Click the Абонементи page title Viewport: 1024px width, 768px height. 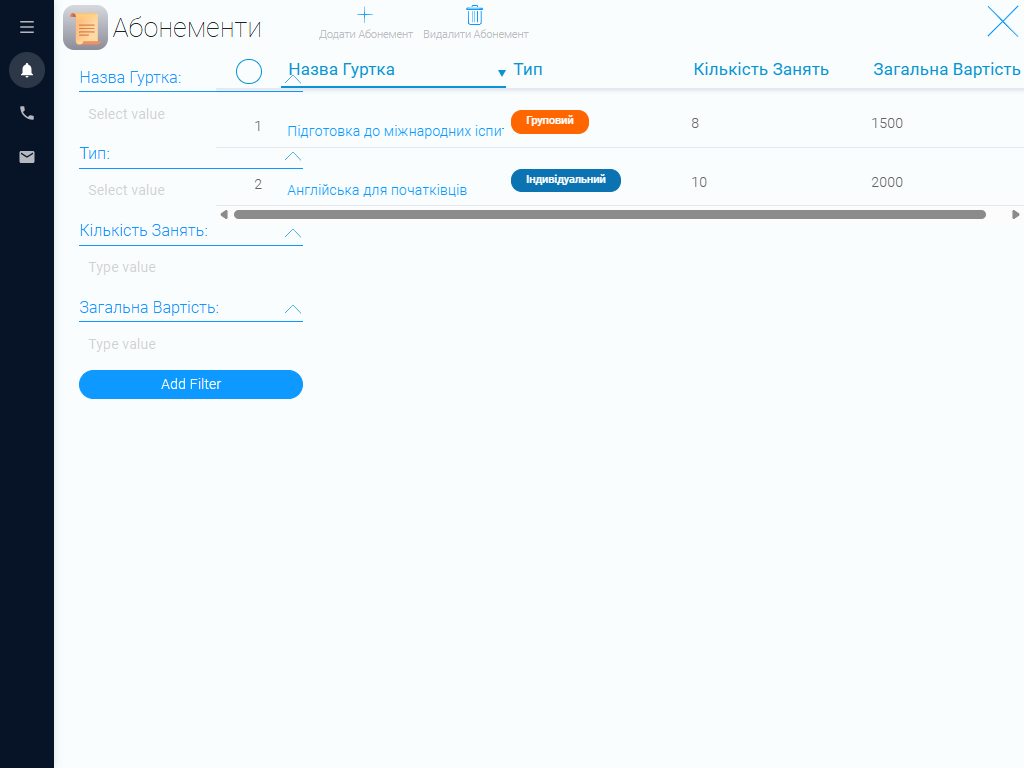click(187, 27)
